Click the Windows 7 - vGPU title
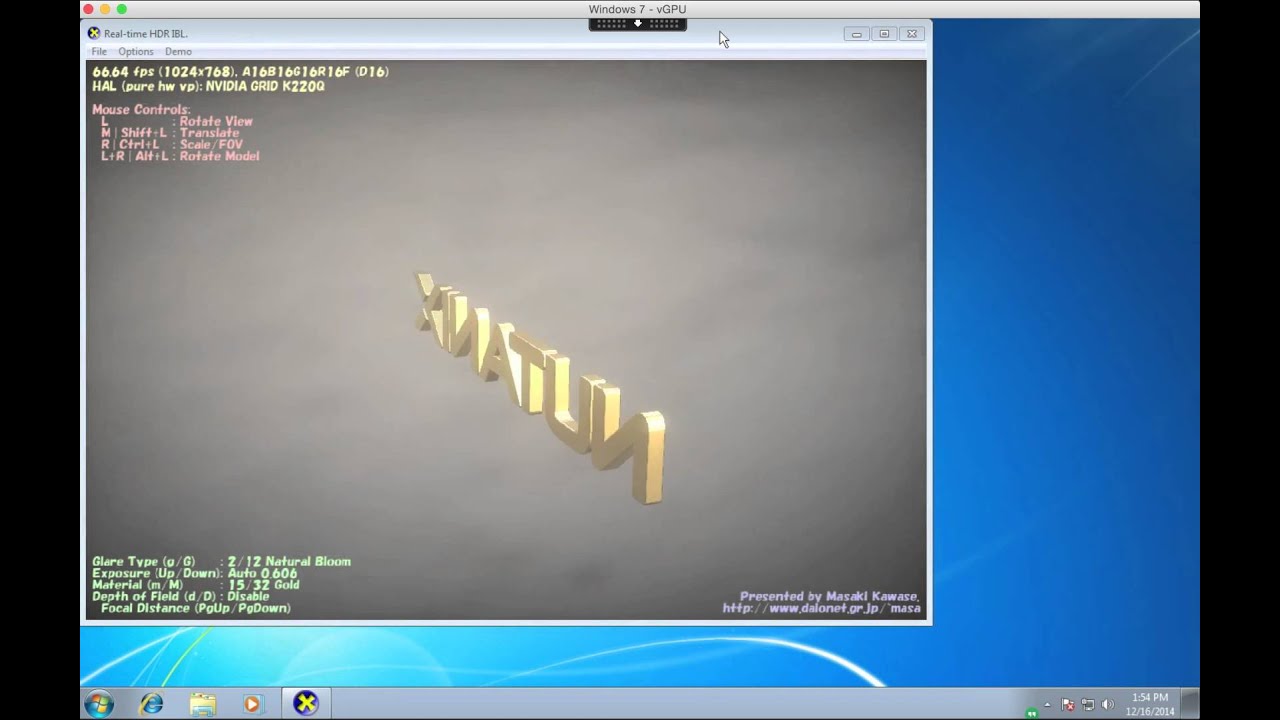This screenshot has height=720, width=1280. (x=638, y=9)
